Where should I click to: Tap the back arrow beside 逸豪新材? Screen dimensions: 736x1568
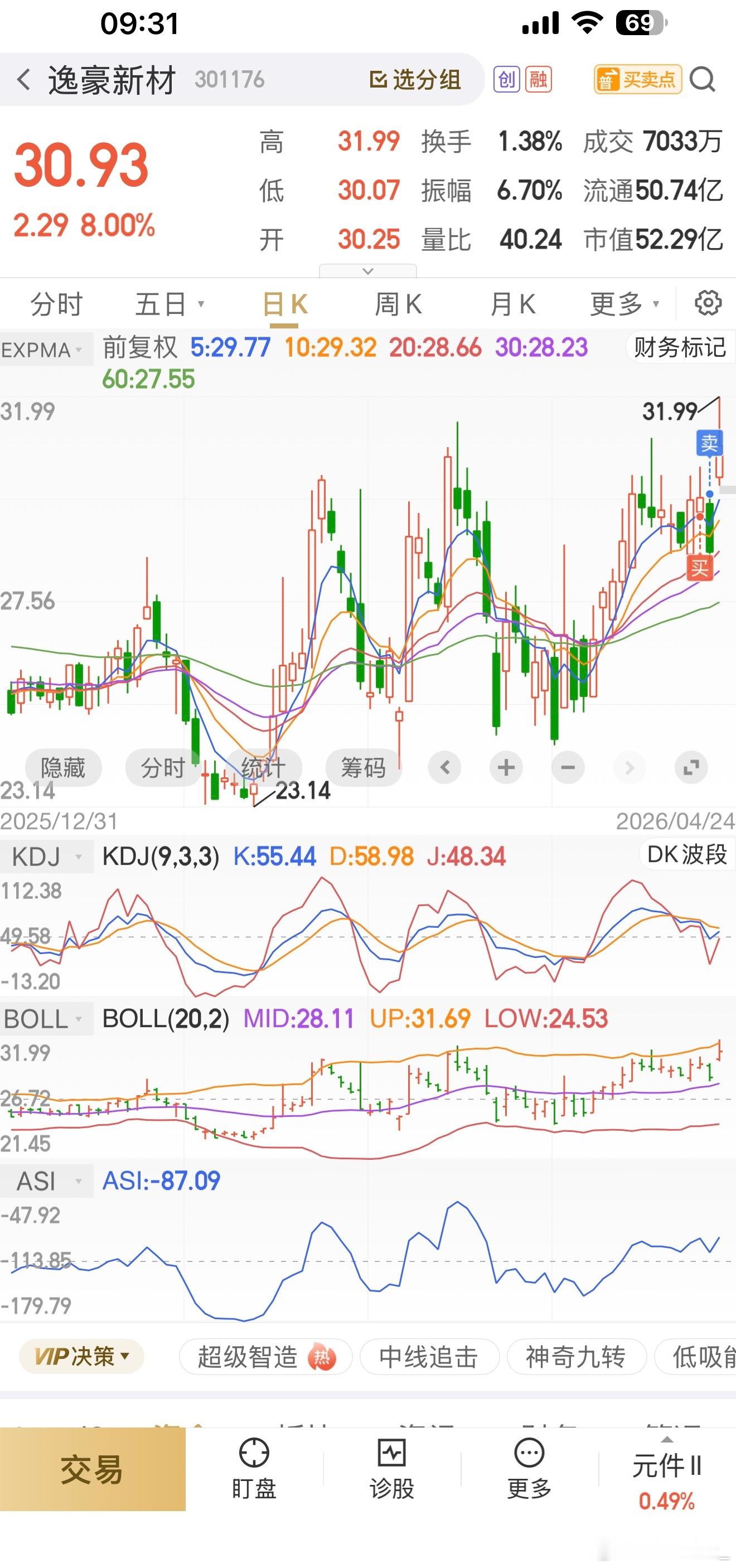coord(24,80)
